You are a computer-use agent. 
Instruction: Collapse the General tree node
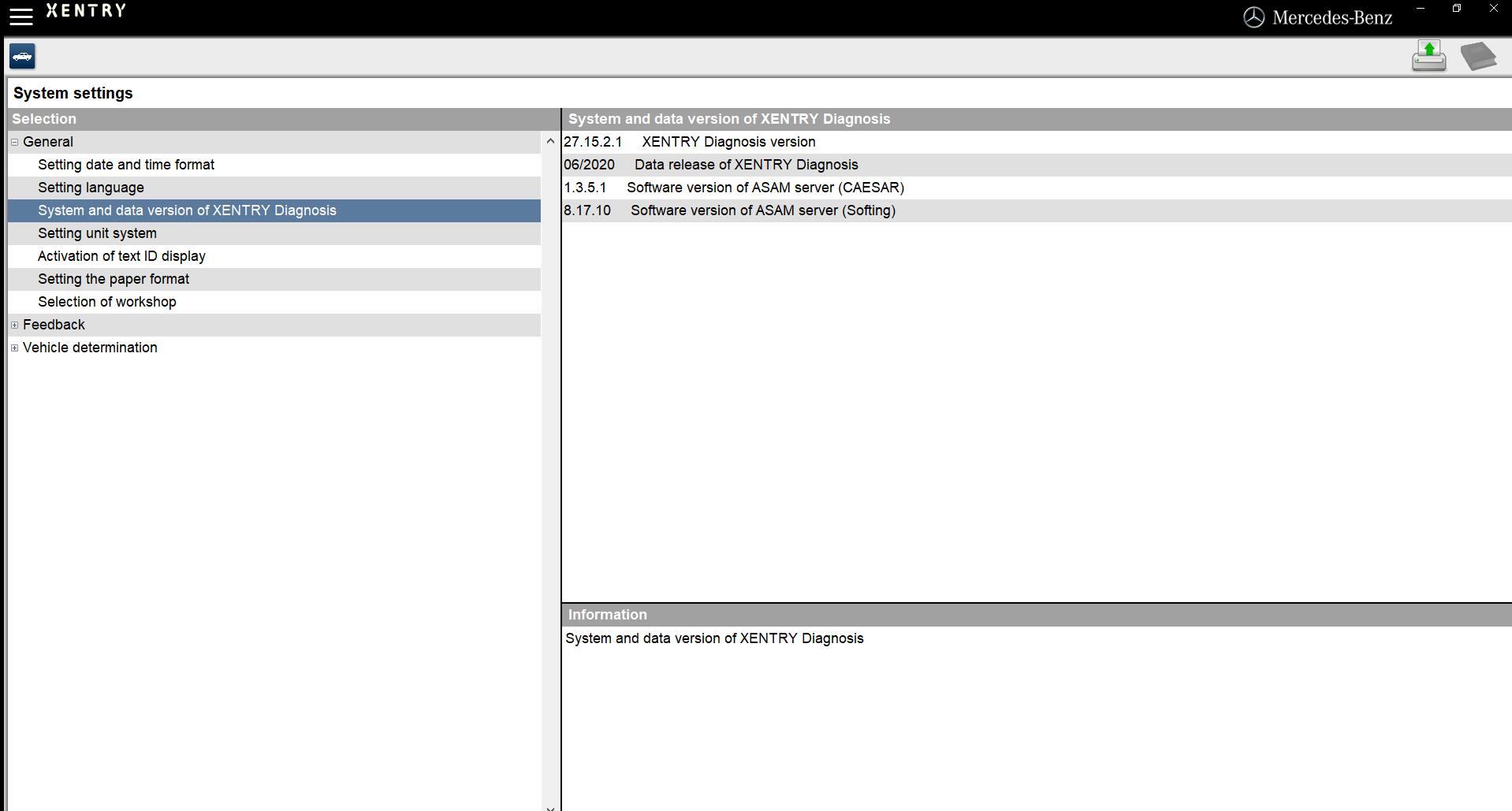(14, 142)
